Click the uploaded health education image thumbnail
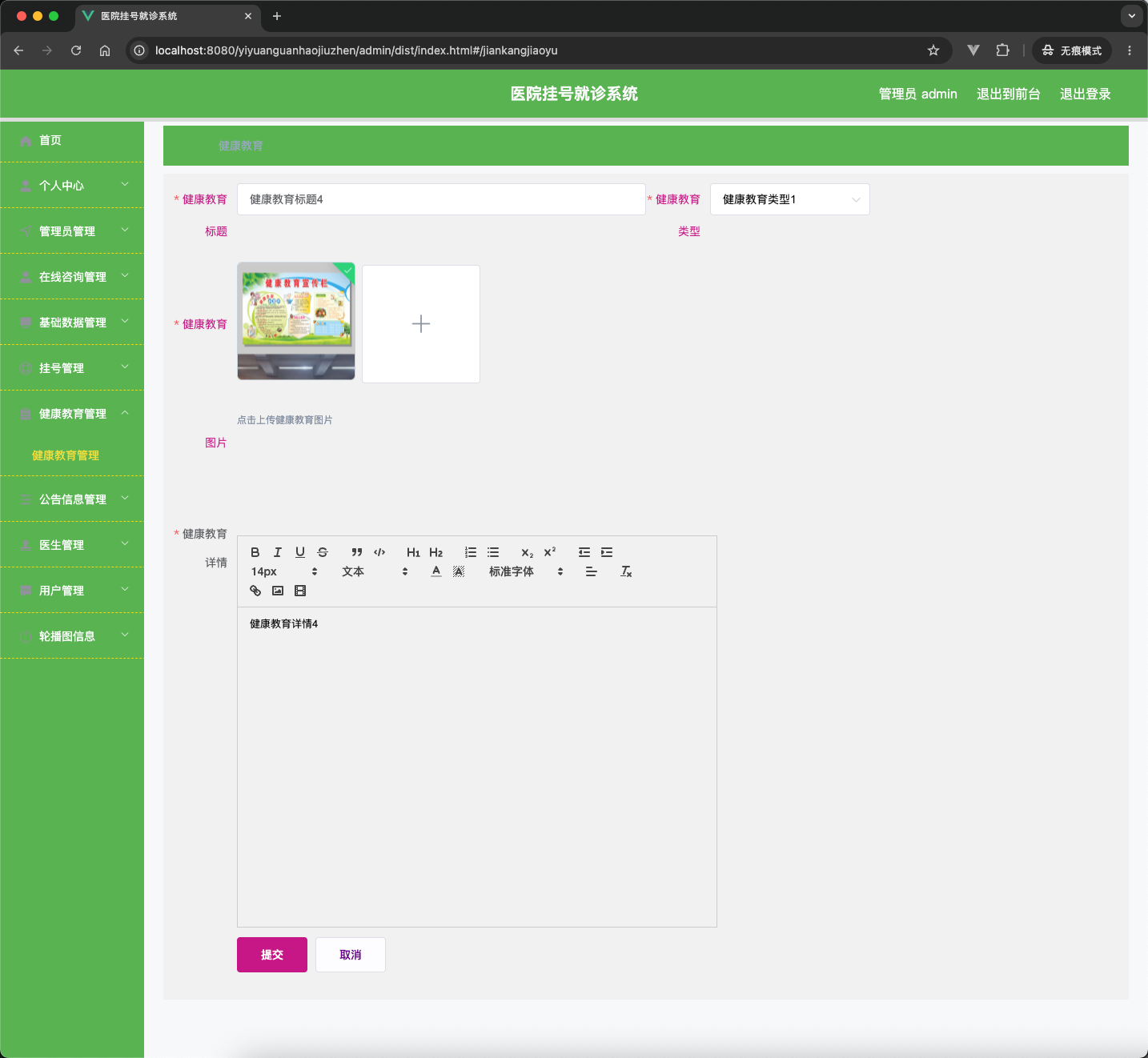Image resolution: width=1148 pixels, height=1058 pixels. point(296,321)
